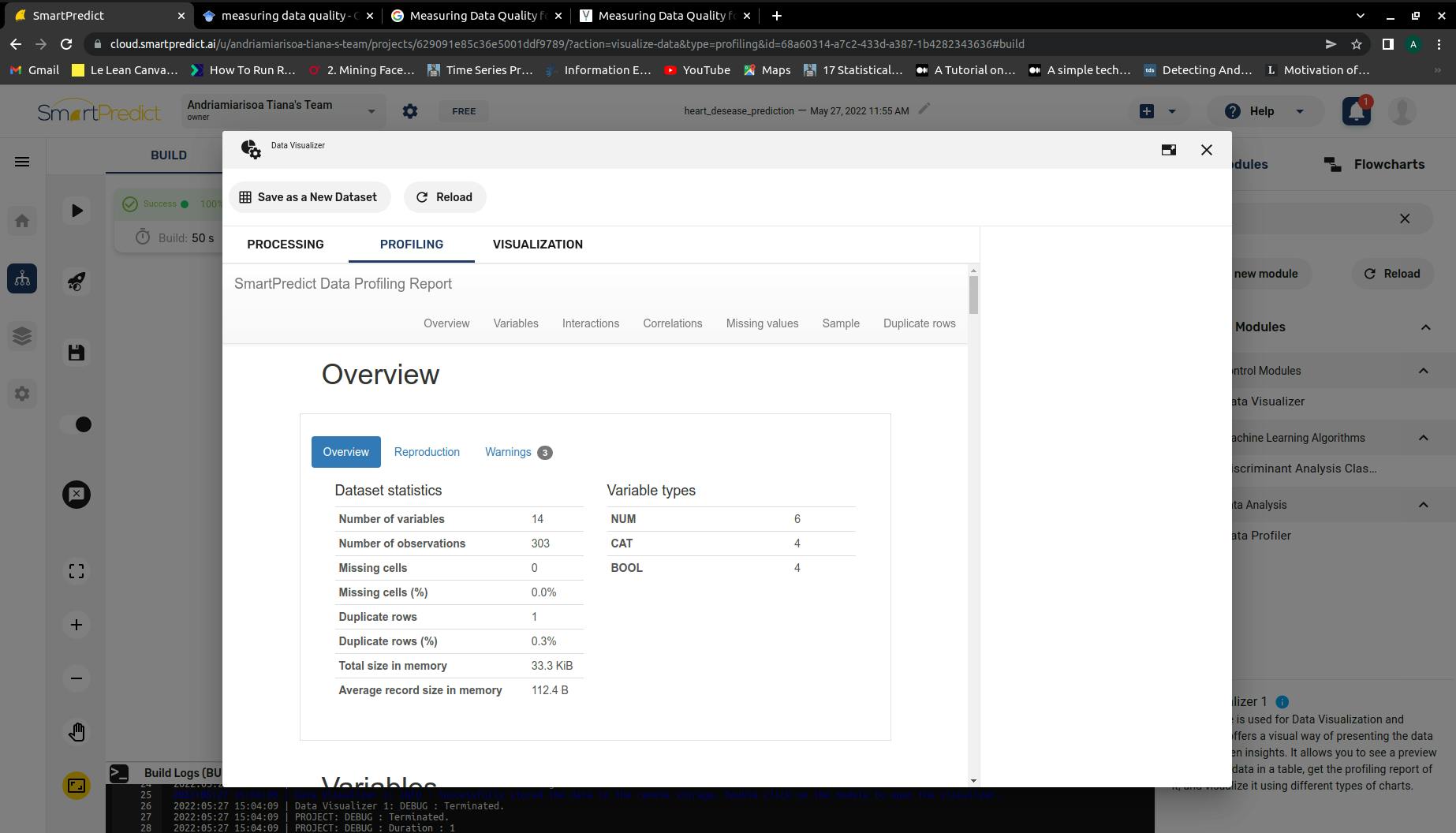Switch to the VISUALIZATION tab

point(538,245)
